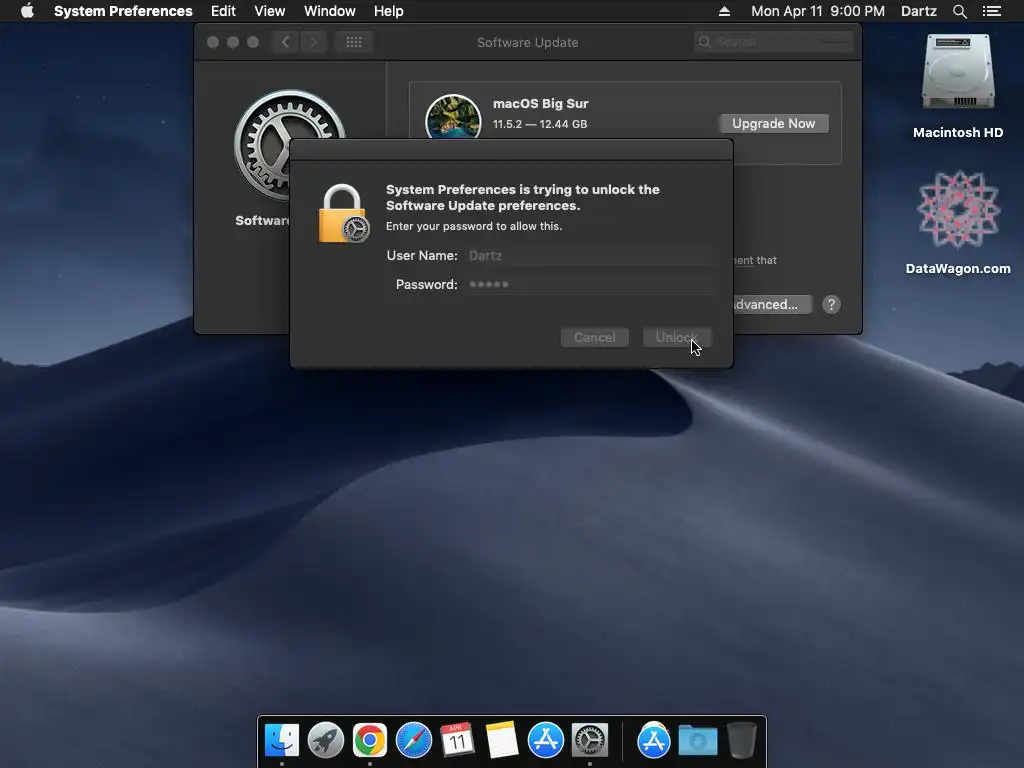The height and width of the screenshot is (768, 1024).
Task: Open Safari from the Dock
Action: [x=413, y=741]
